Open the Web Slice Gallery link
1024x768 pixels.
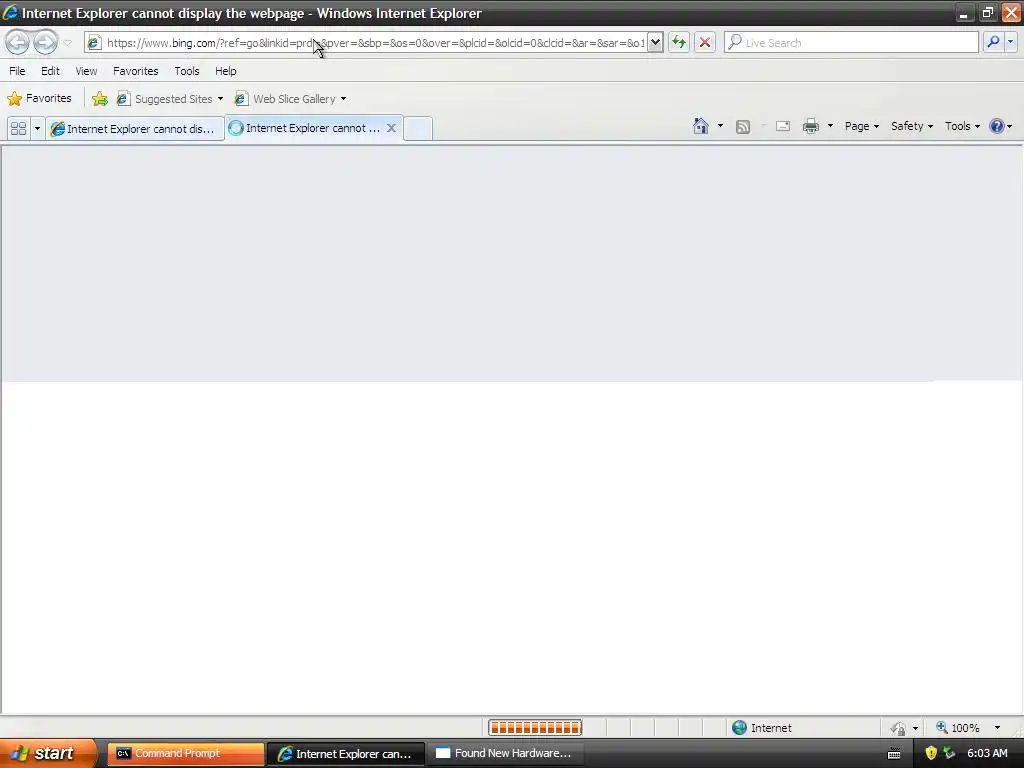tap(286, 99)
